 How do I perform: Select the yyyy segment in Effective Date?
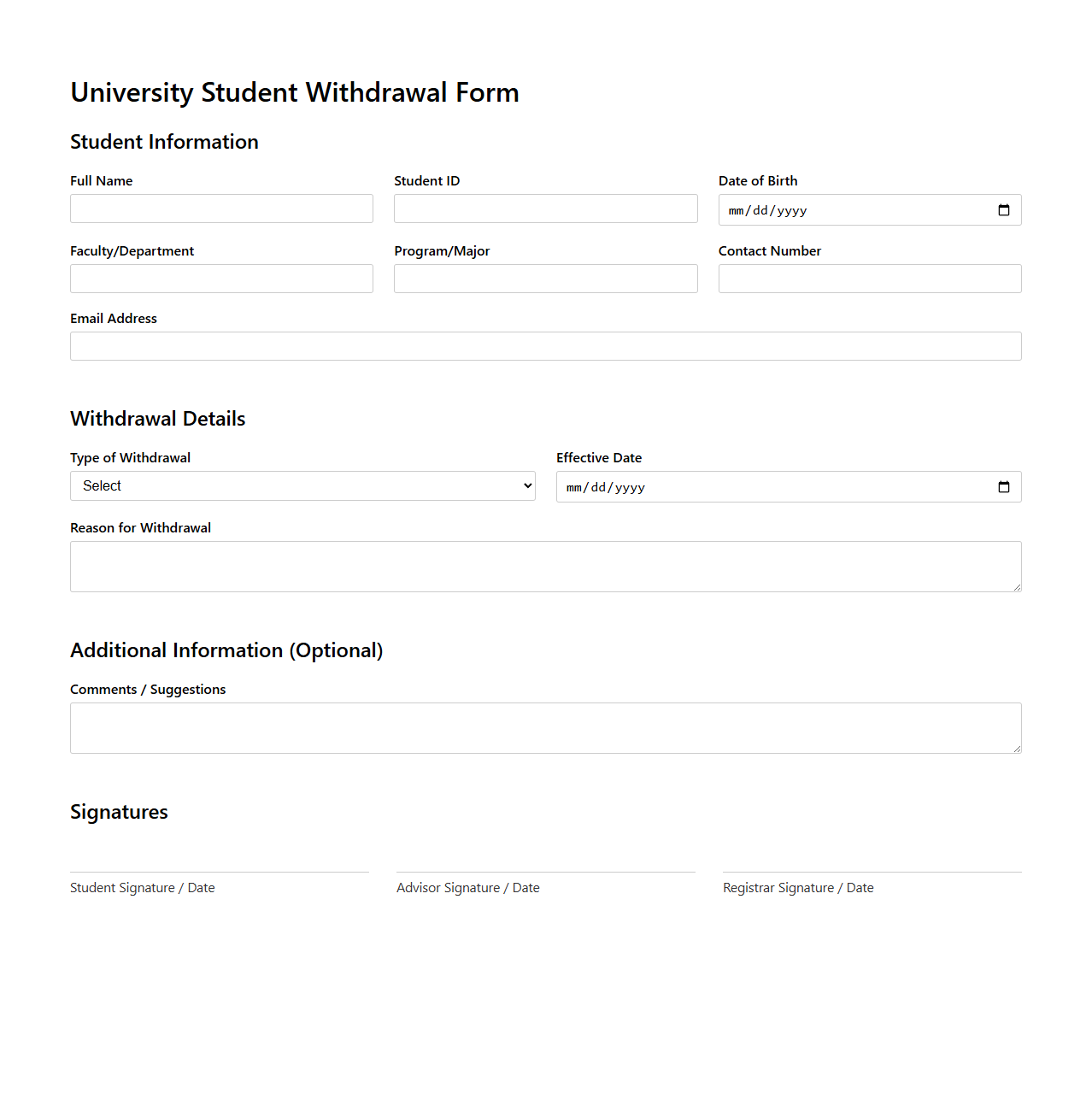click(630, 487)
